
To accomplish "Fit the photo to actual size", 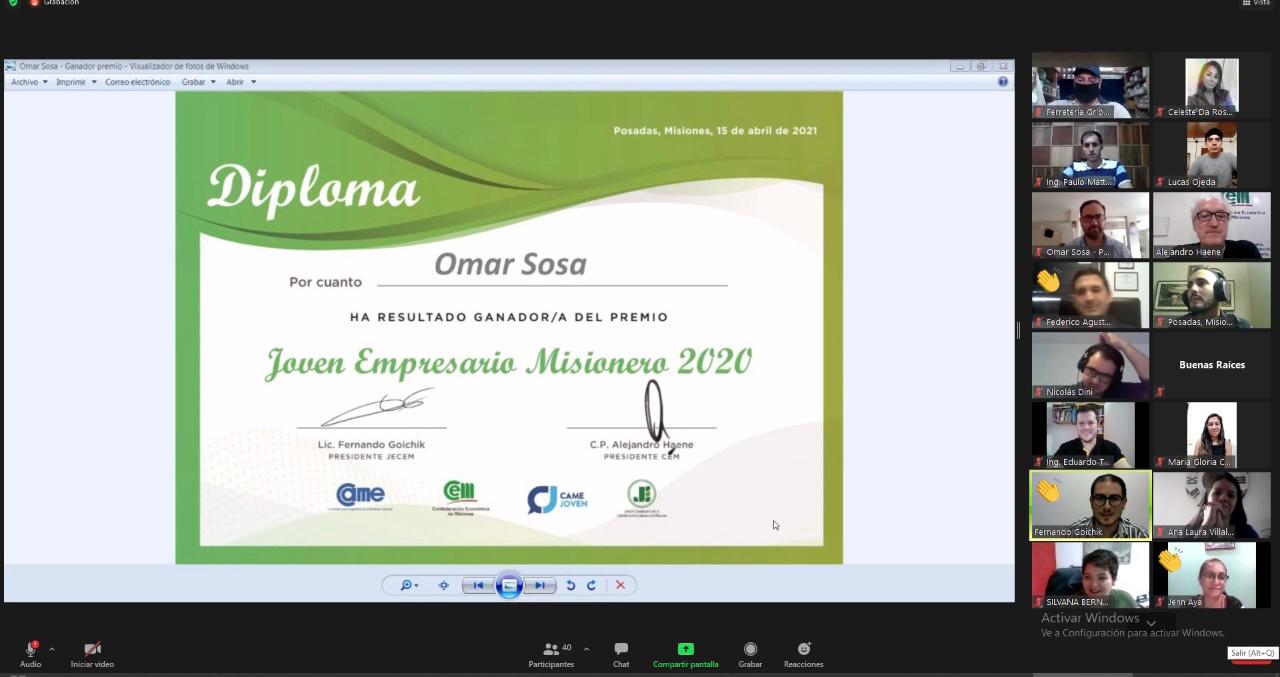I will 444,585.
